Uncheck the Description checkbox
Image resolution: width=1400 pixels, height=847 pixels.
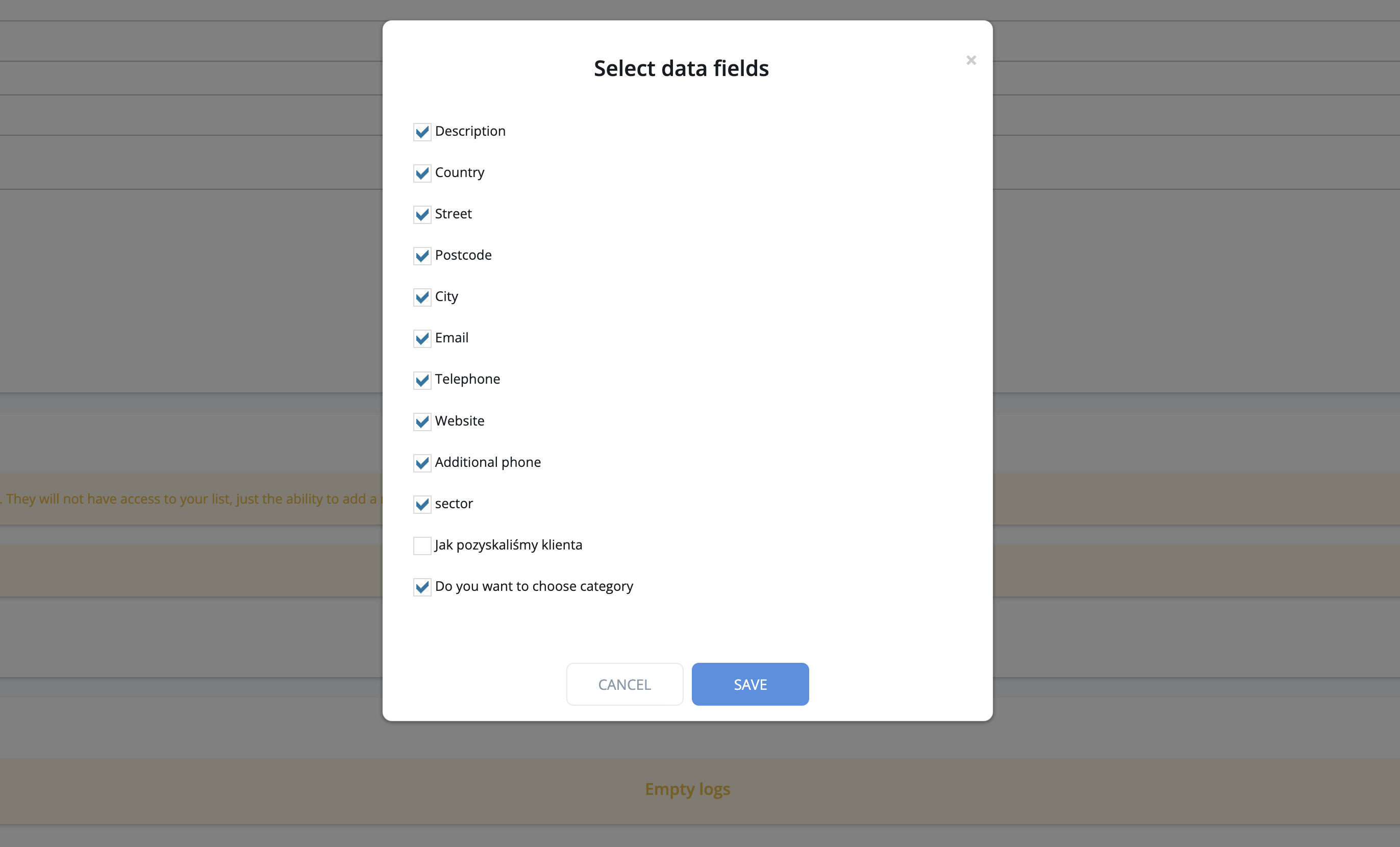(422, 132)
